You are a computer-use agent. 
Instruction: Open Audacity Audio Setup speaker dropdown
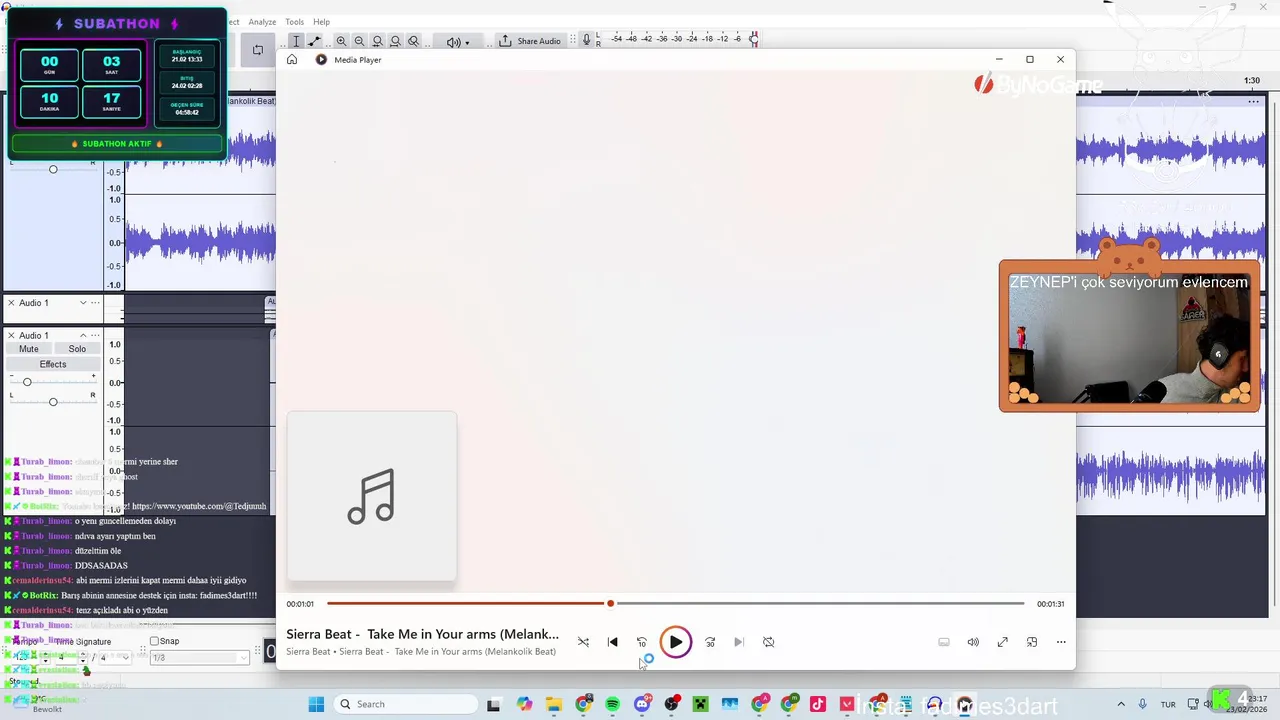coord(457,42)
